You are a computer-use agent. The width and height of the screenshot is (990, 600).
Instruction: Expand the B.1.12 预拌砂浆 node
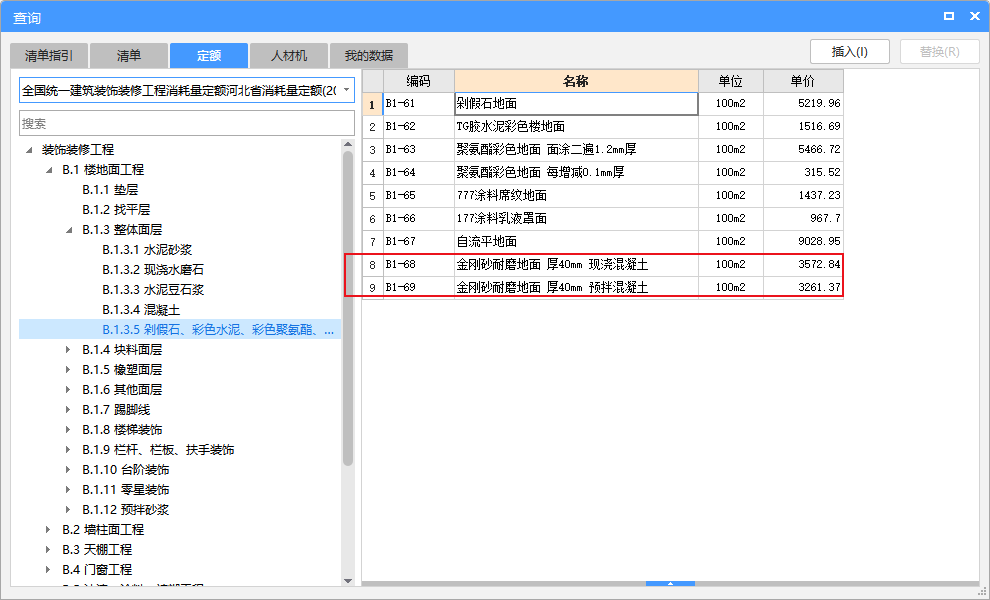(x=68, y=510)
